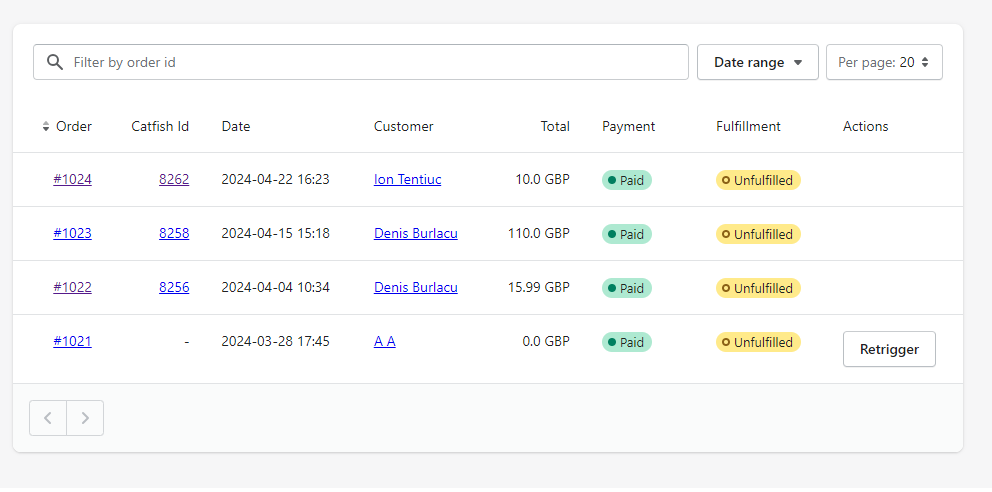
Task: Click the Retrigger button
Action: coord(889,349)
